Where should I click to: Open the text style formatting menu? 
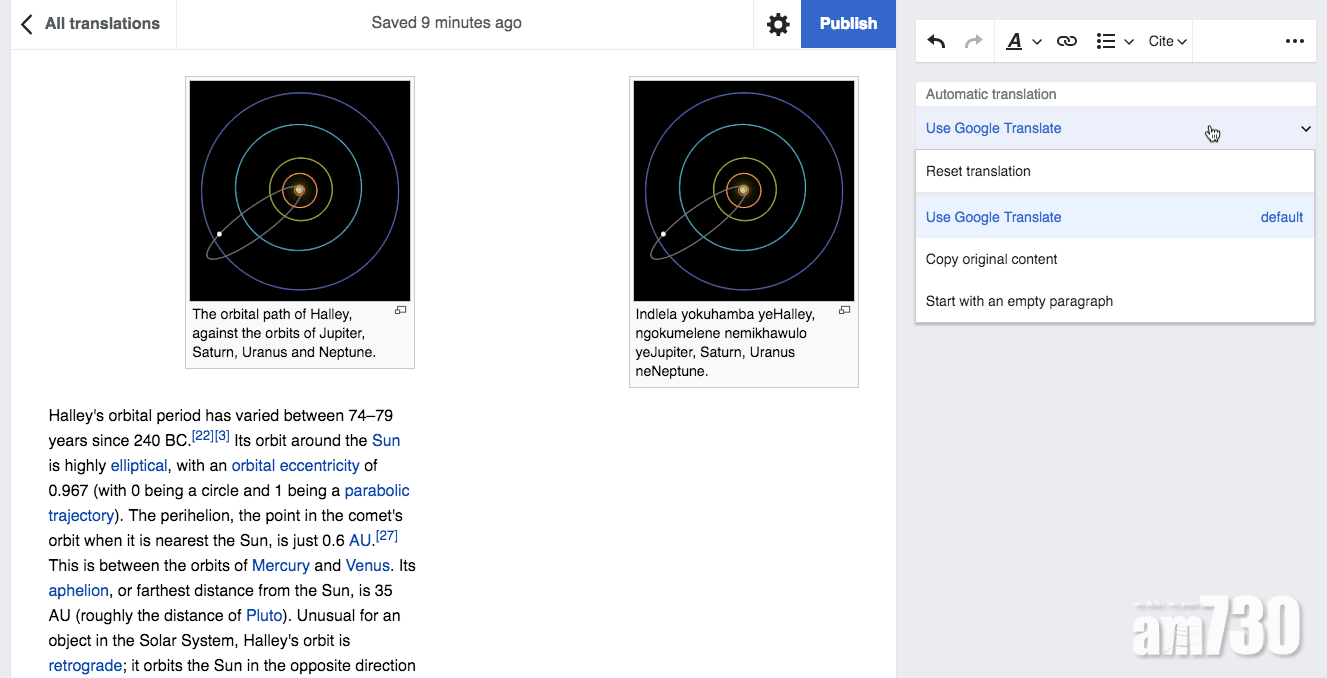[x=1023, y=41]
